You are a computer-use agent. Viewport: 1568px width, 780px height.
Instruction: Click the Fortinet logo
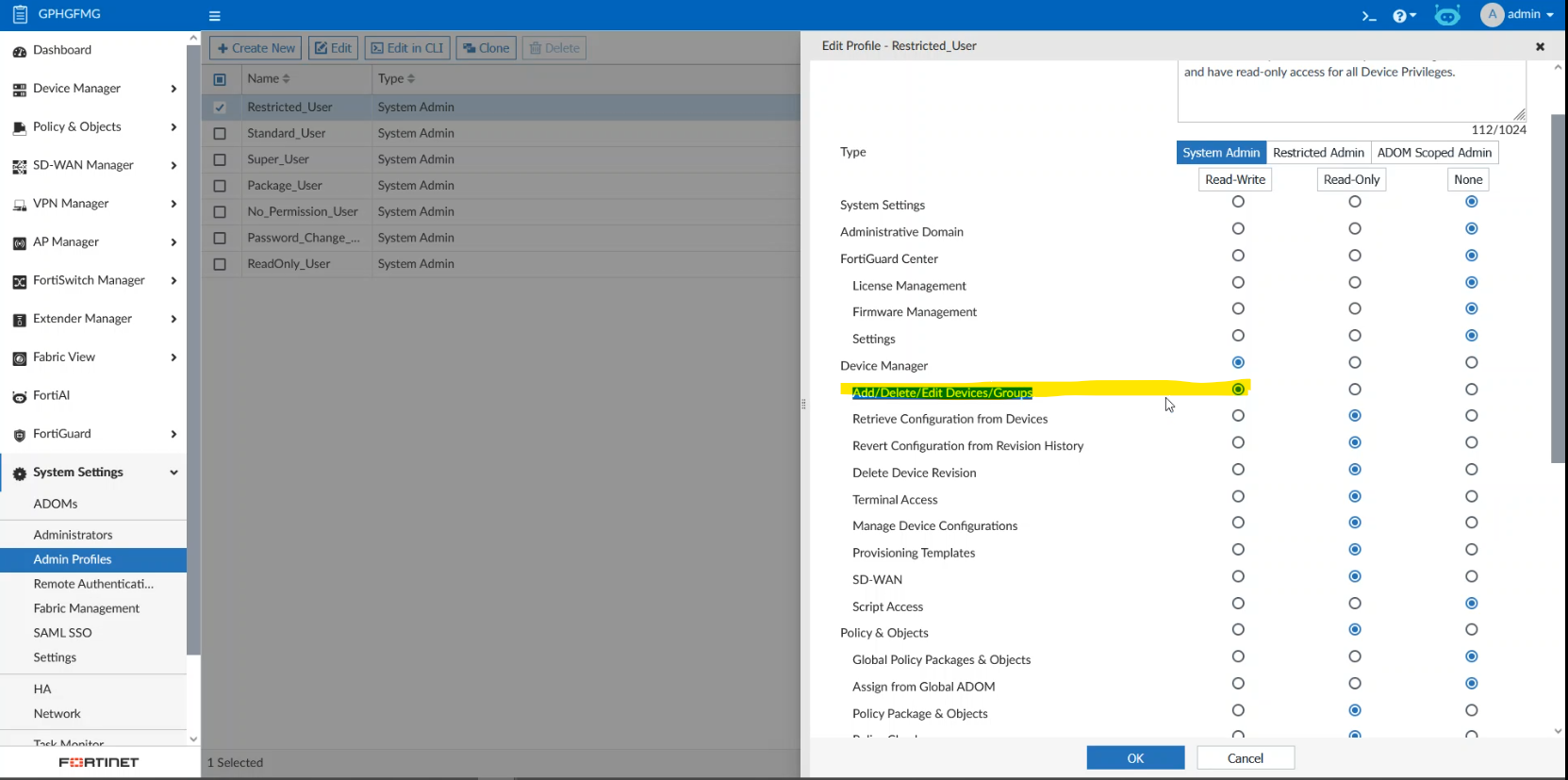click(99, 762)
